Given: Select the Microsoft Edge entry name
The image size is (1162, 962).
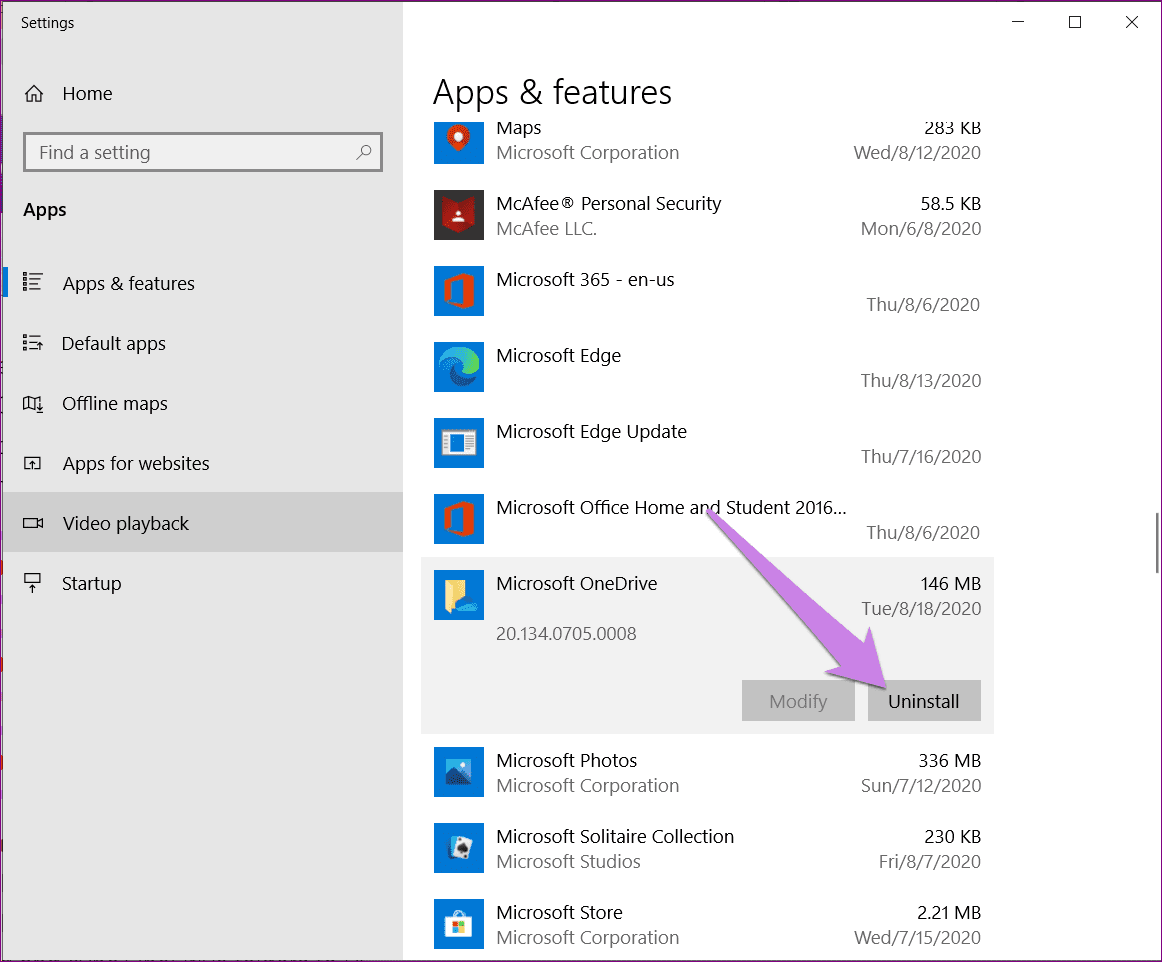Looking at the screenshot, I should point(558,356).
